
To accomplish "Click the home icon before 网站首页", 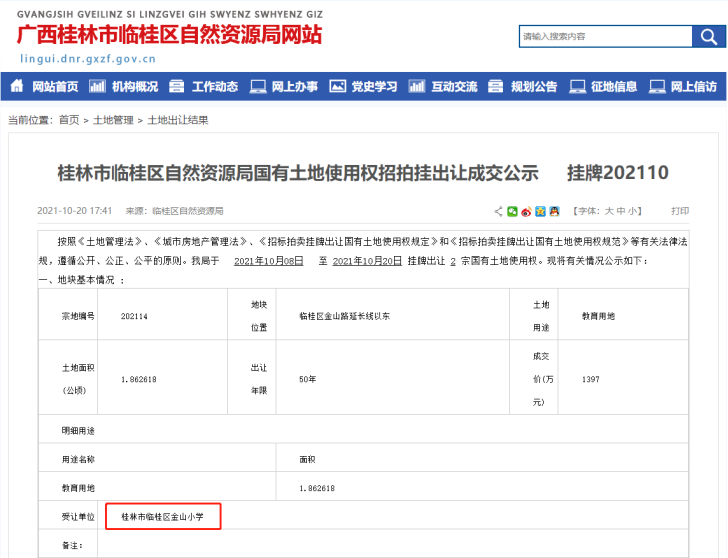I will point(18,87).
